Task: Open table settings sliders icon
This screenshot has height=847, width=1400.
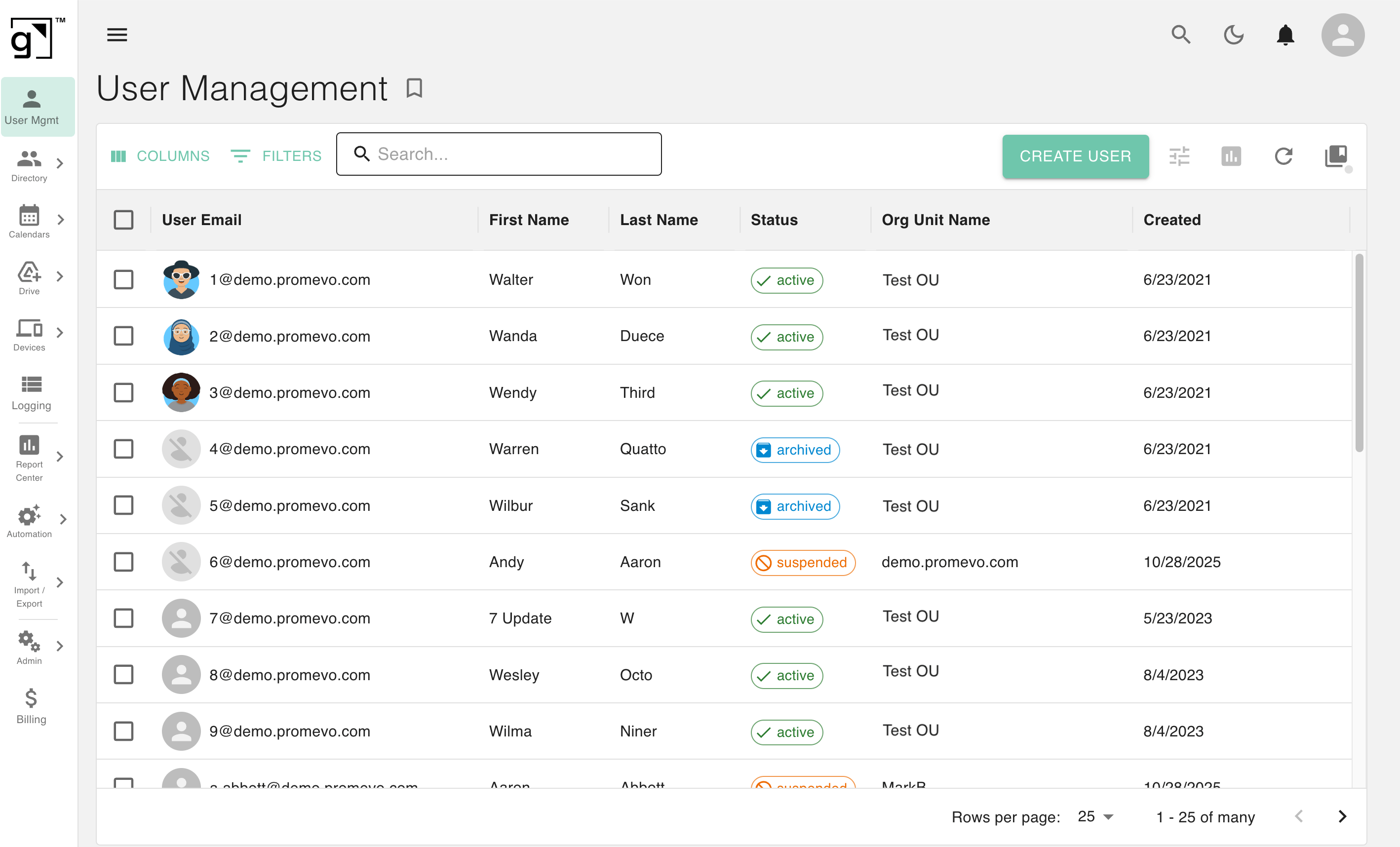Action: click(1179, 155)
